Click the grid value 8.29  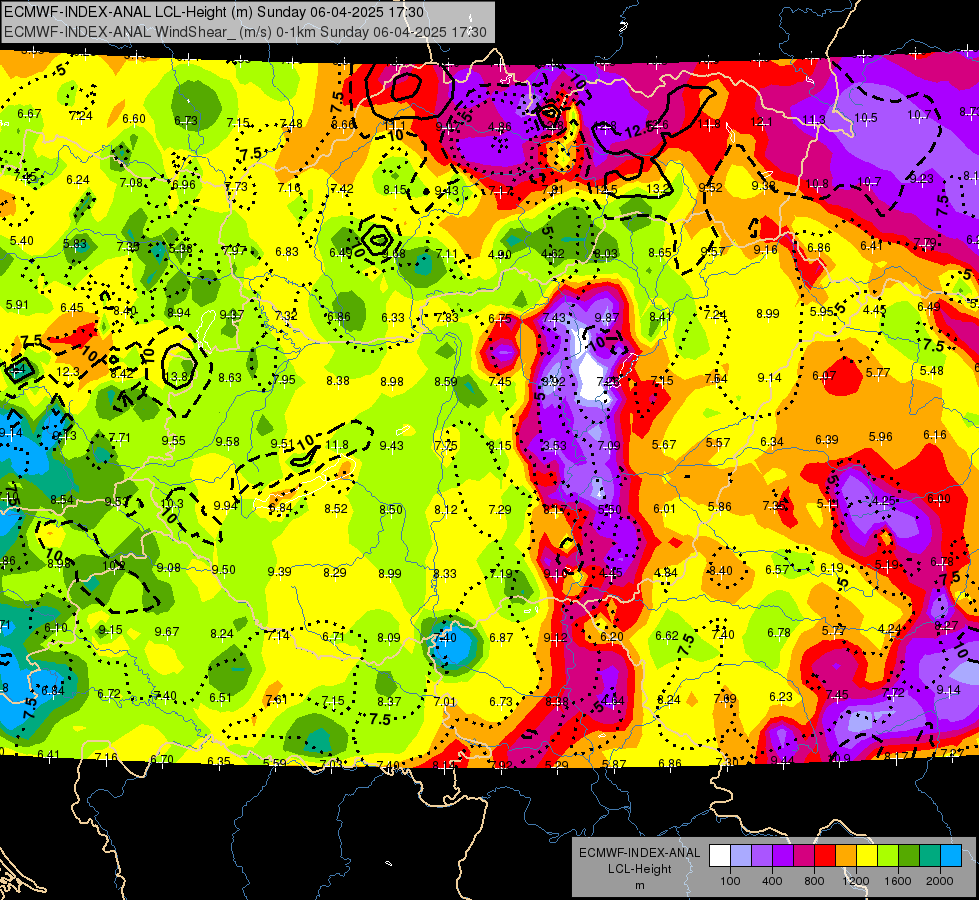pyautogui.click(x=335, y=572)
